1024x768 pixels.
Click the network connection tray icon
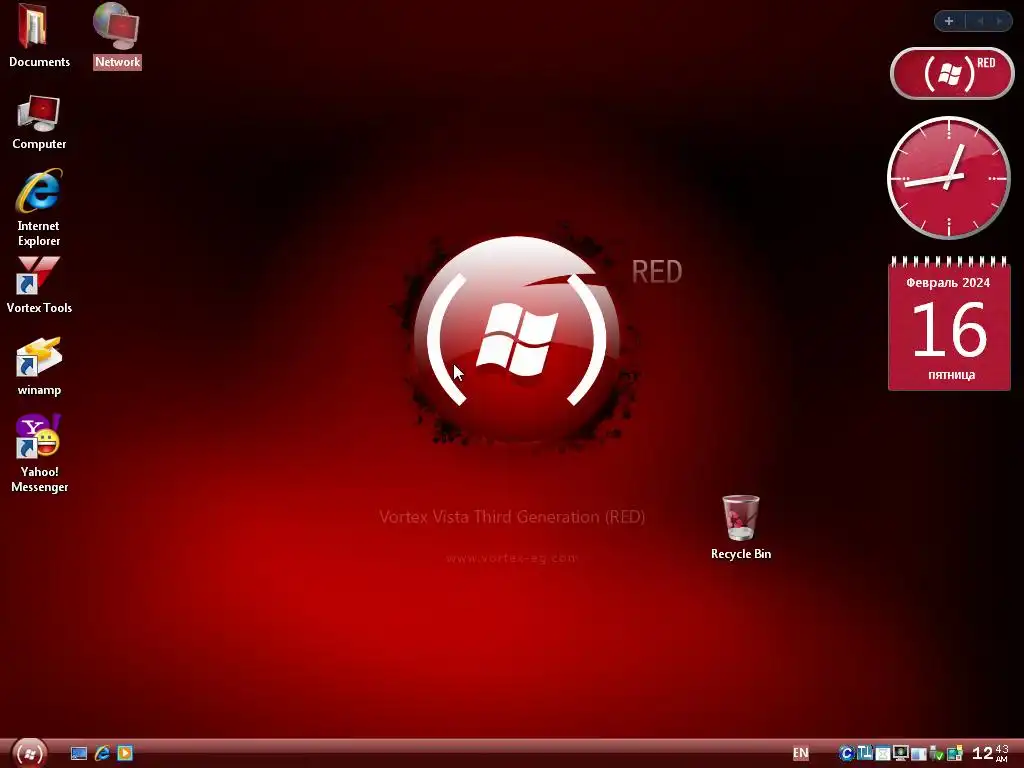click(955, 753)
